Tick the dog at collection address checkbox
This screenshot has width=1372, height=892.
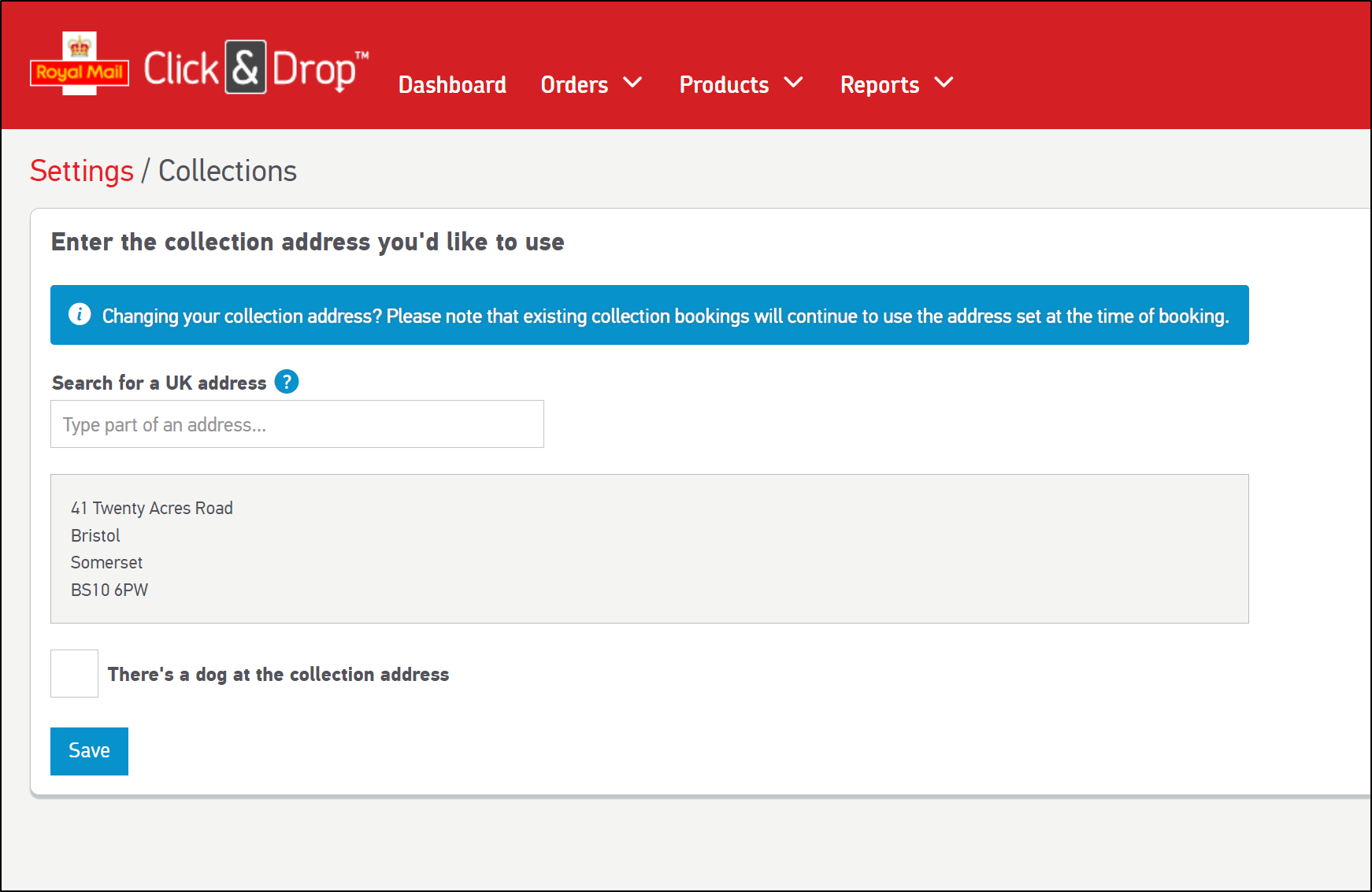click(x=75, y=673)
